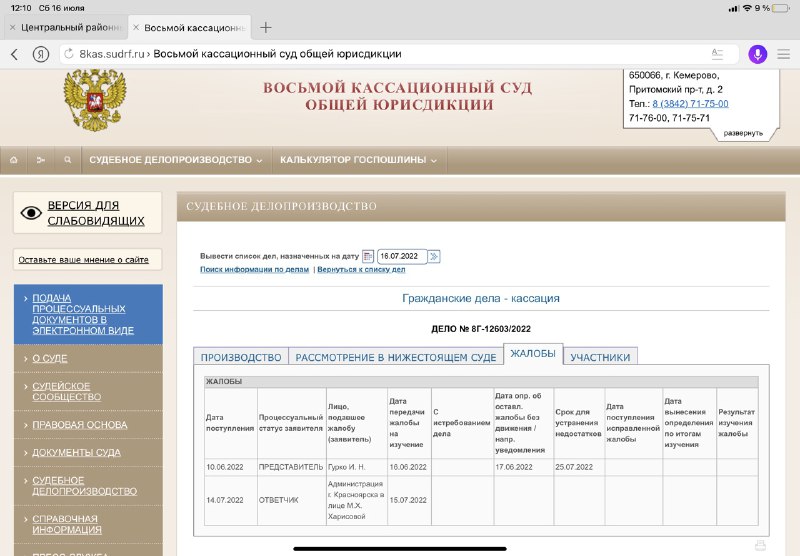The width and height of the screenshot is (800, 556).
Task: Submit date with double arrow button
Action: [x=434, y=256]
